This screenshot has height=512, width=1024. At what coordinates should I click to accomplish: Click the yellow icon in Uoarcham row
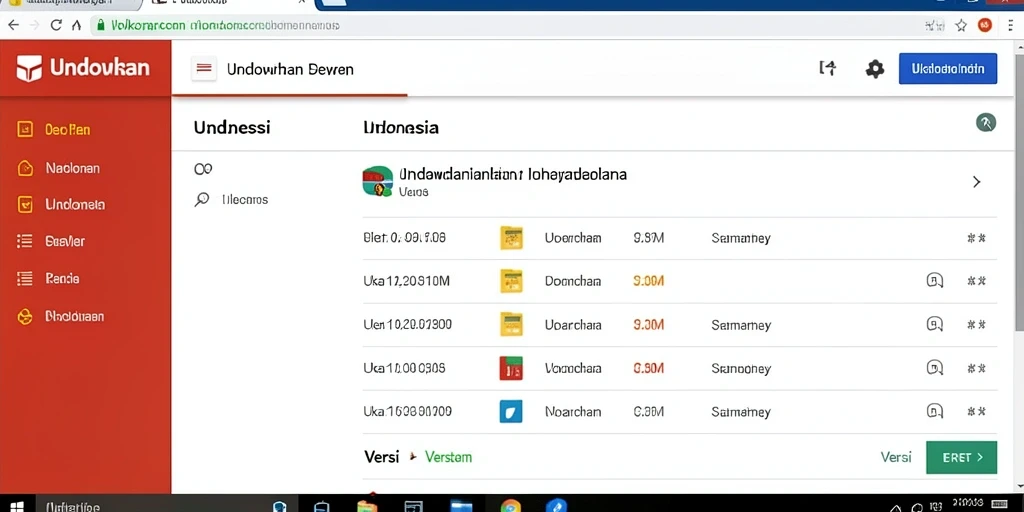click(511, 238)
